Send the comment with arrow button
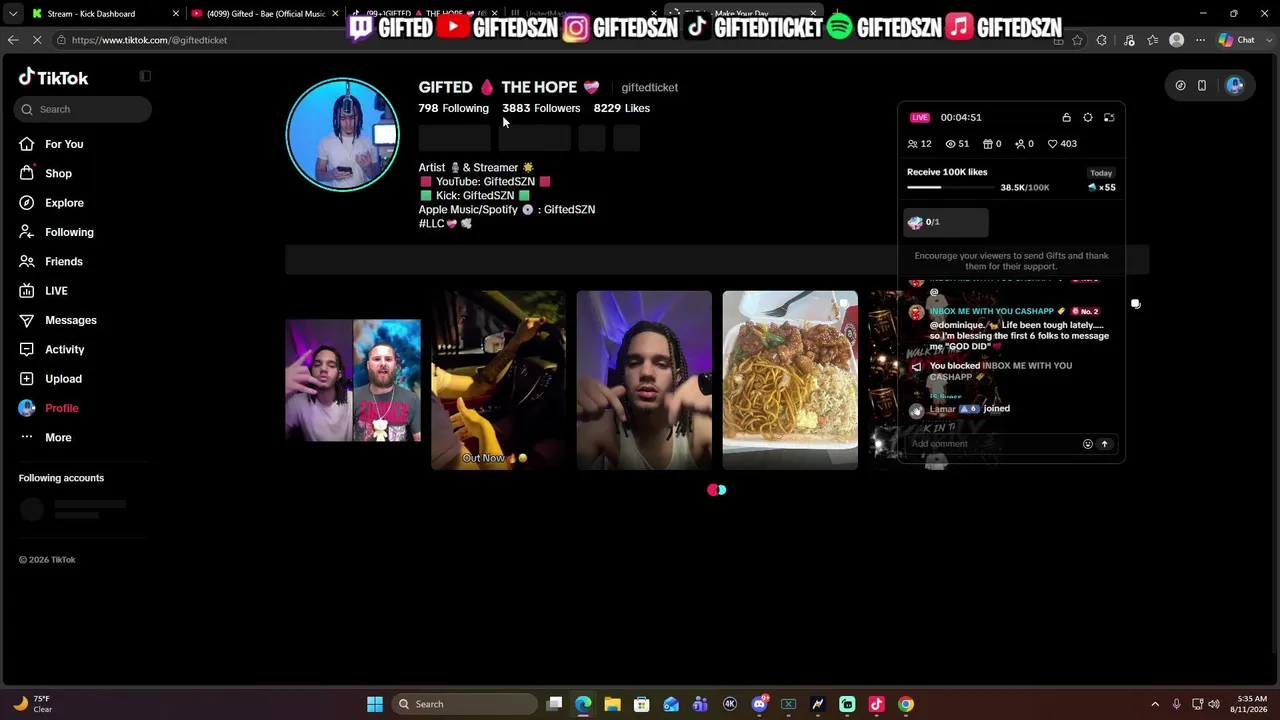Image resolution: width=1280 pixels, height=720 pixels. pos(1105,444)
